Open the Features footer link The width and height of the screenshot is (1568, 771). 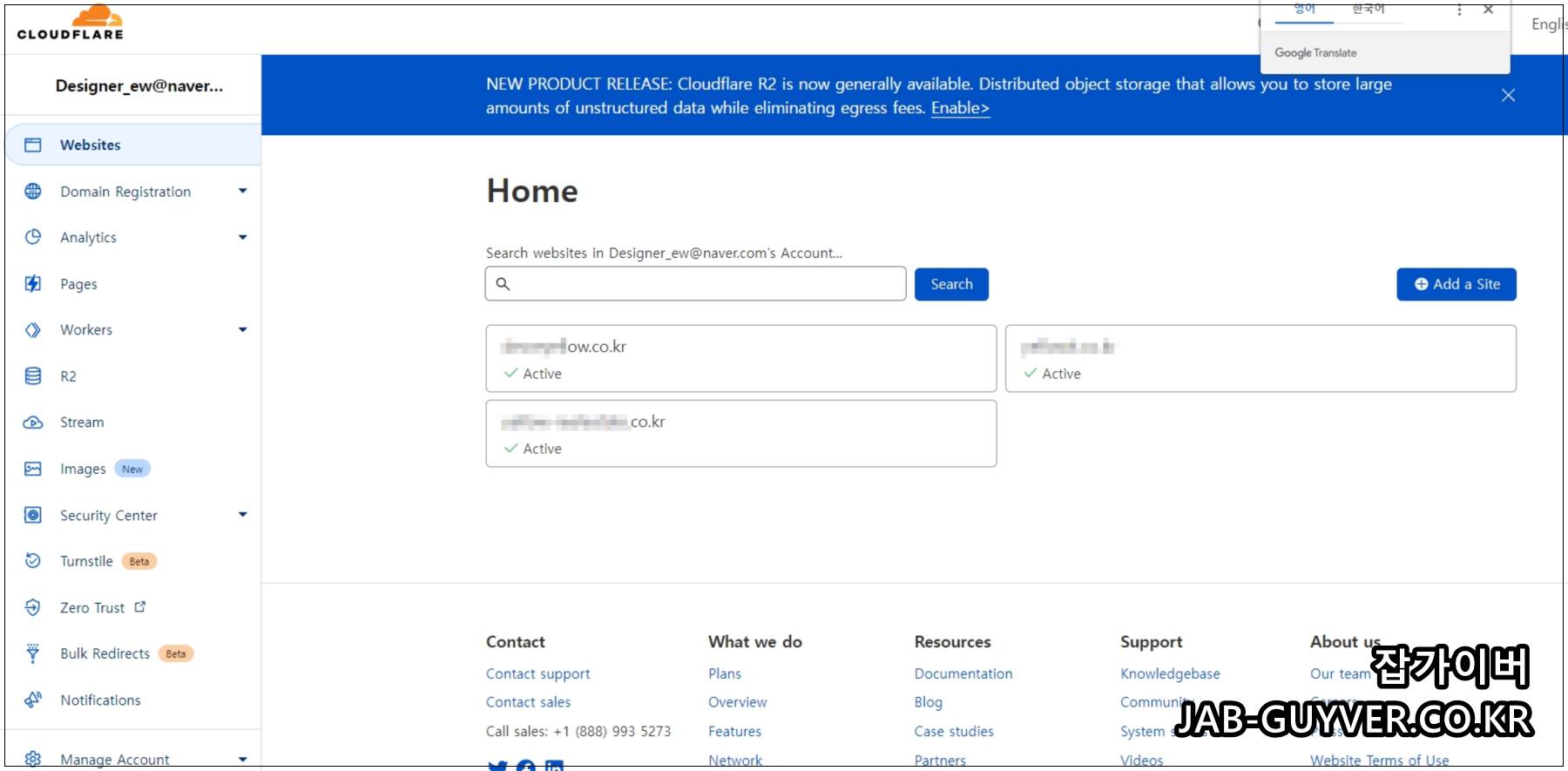734,731
